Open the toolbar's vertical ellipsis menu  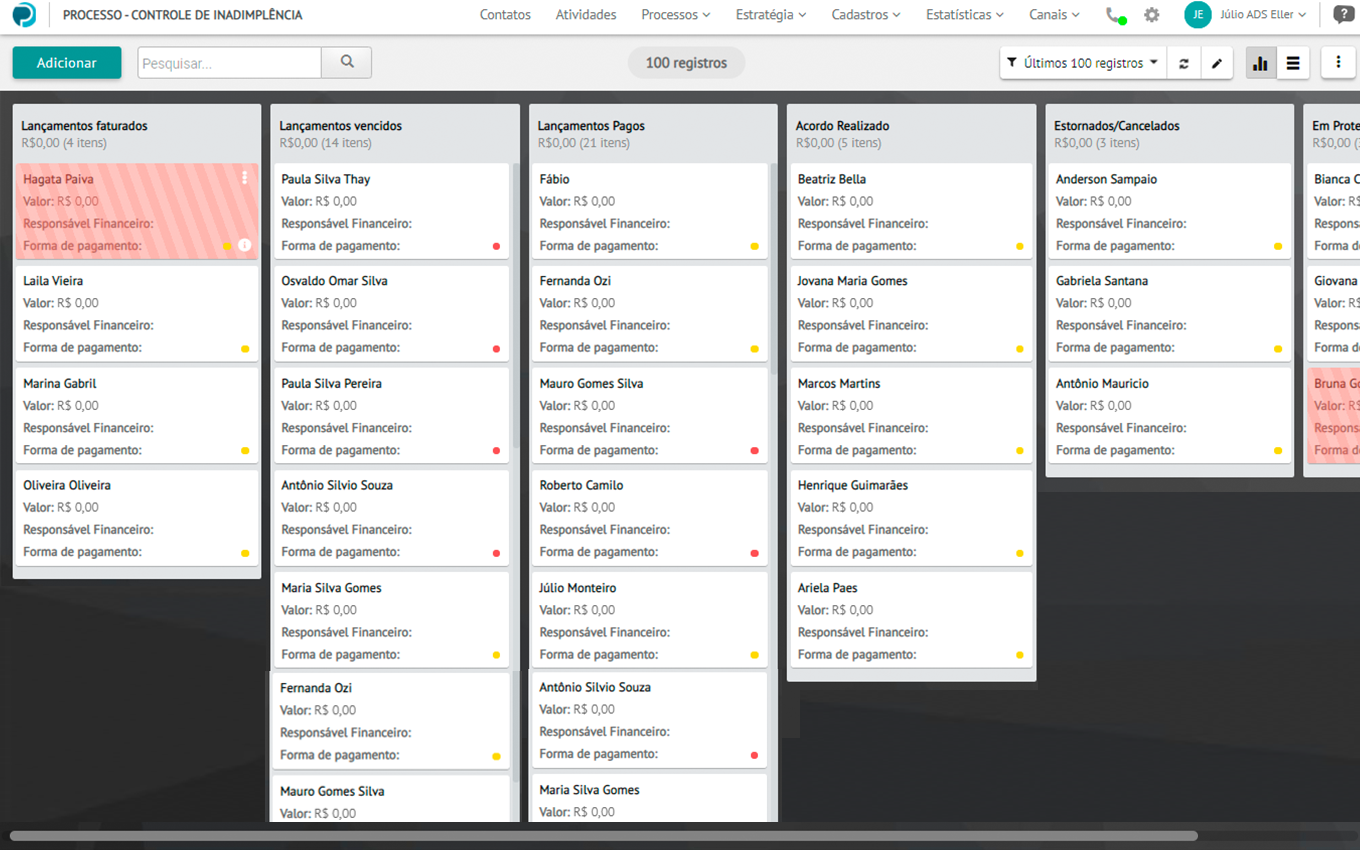pyautogui.click(x=1338, y=62)
